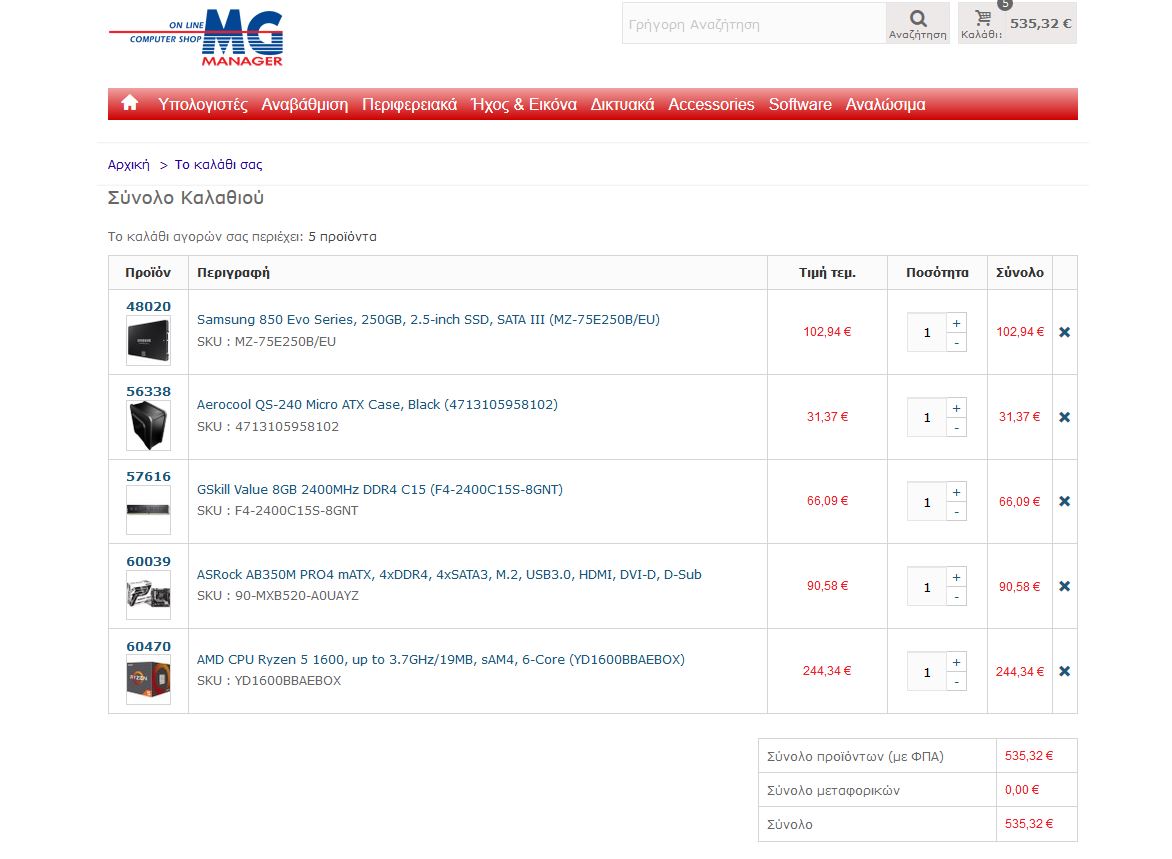Open the ASRock motherboard thumbnail image
Screen dimensions: 1172x859
[149, 595]
